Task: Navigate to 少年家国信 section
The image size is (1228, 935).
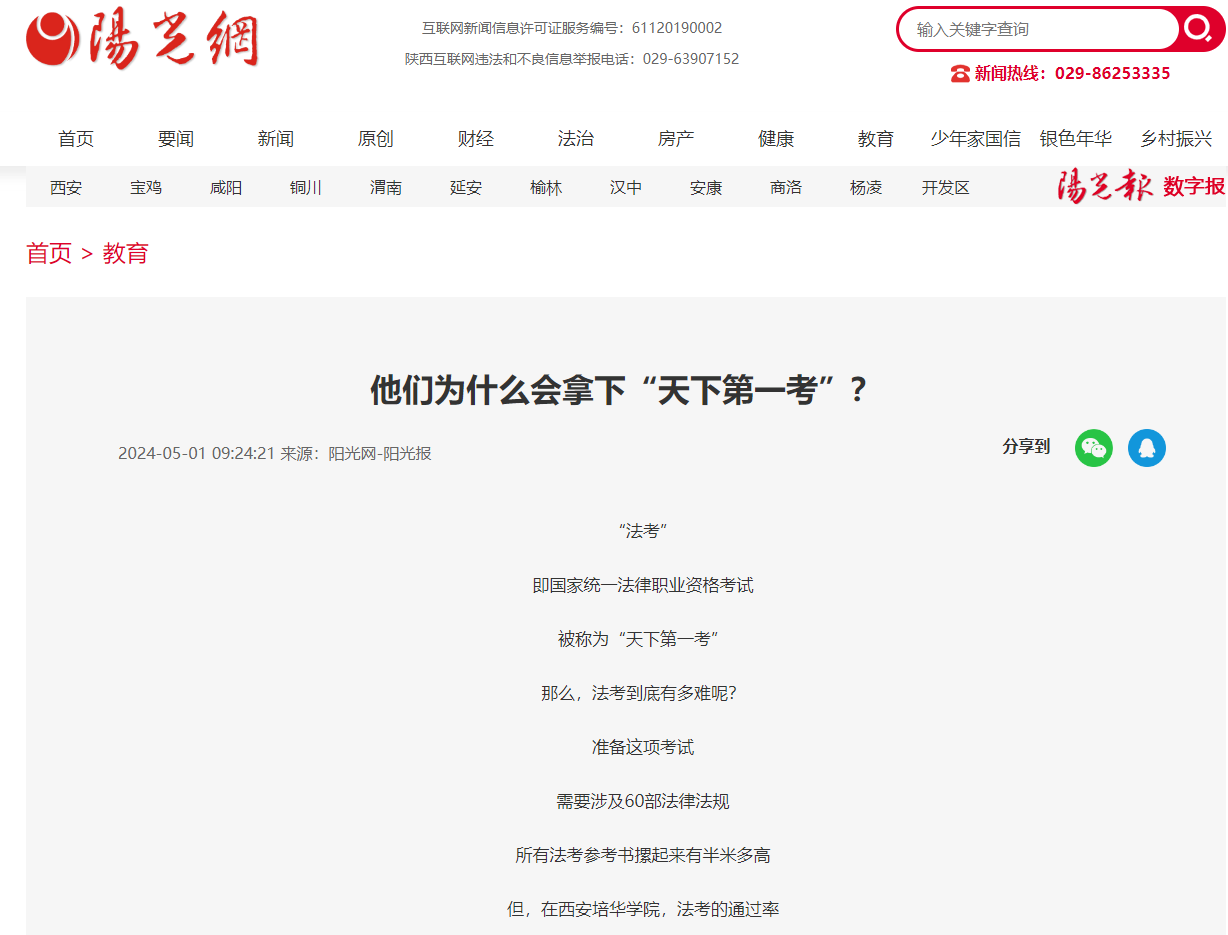Action: coord(976,139)
